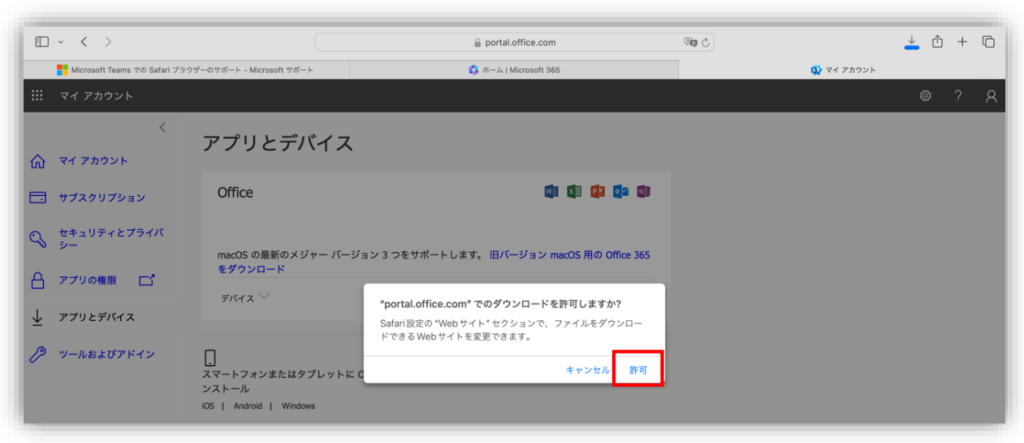Click the download arrow icon in sidebar

tap(37, 318)
